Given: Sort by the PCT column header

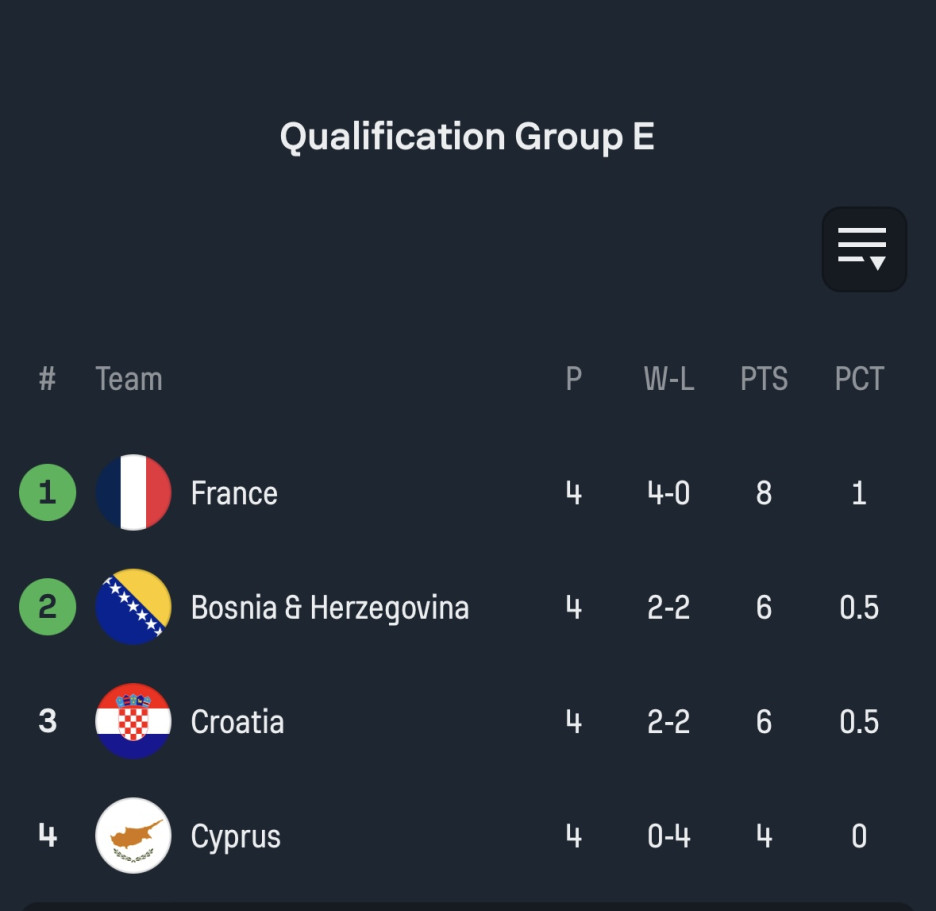Looking at the screenshot, I should coord(859,379).
